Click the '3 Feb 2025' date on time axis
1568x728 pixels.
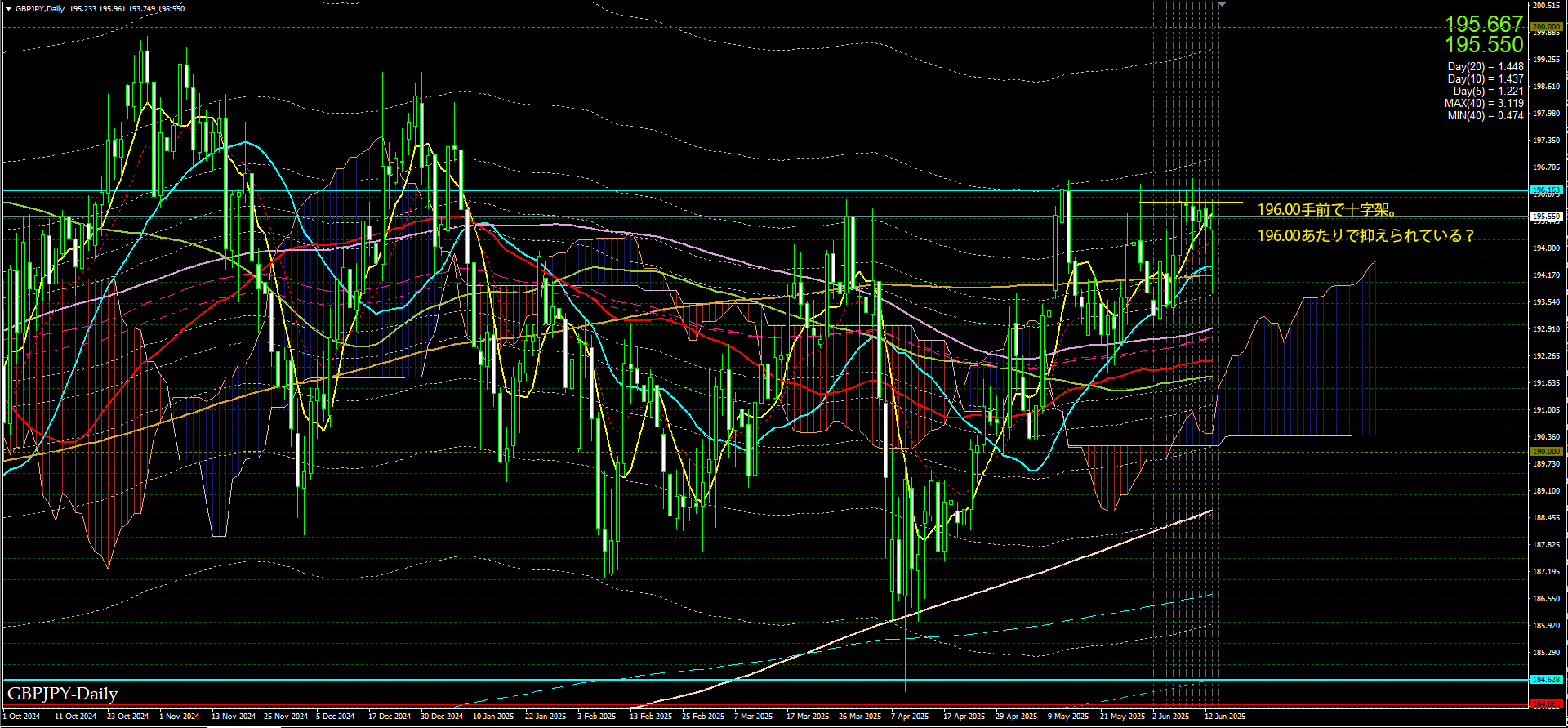click(x=597, y=717)
